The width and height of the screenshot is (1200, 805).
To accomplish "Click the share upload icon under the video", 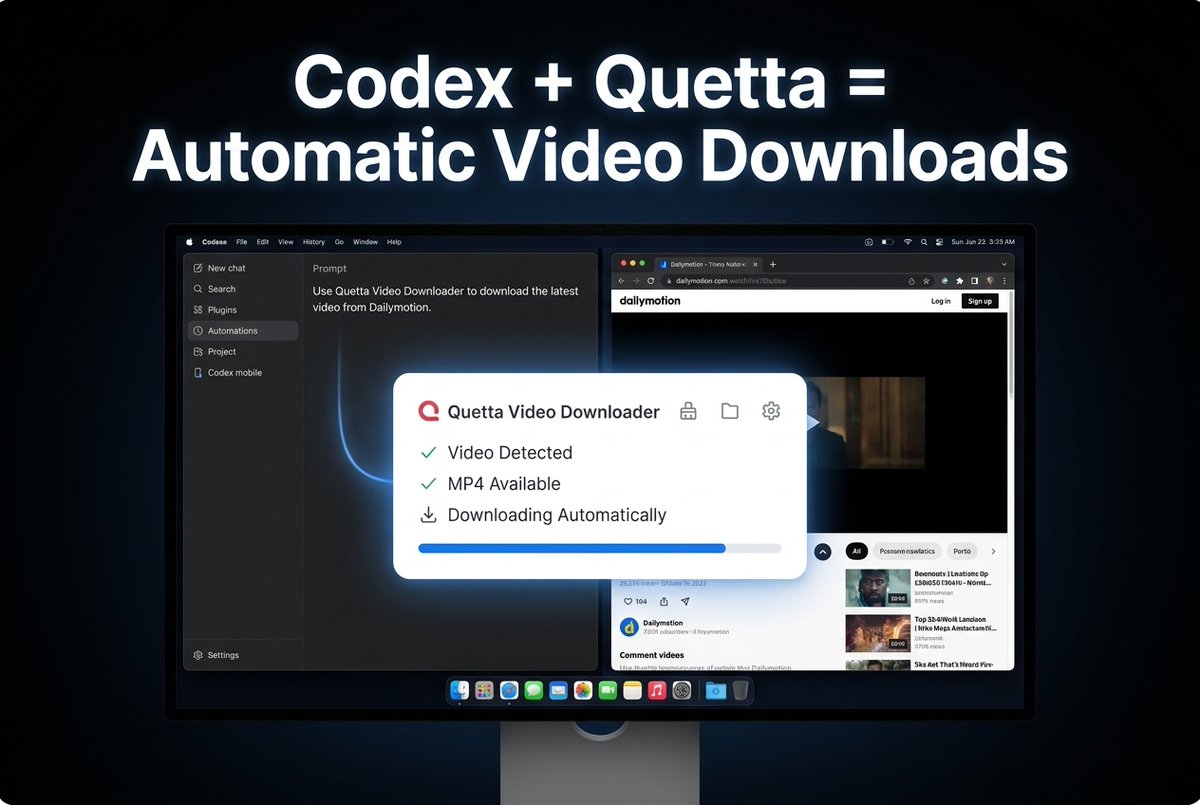I will tap(664, 601).
